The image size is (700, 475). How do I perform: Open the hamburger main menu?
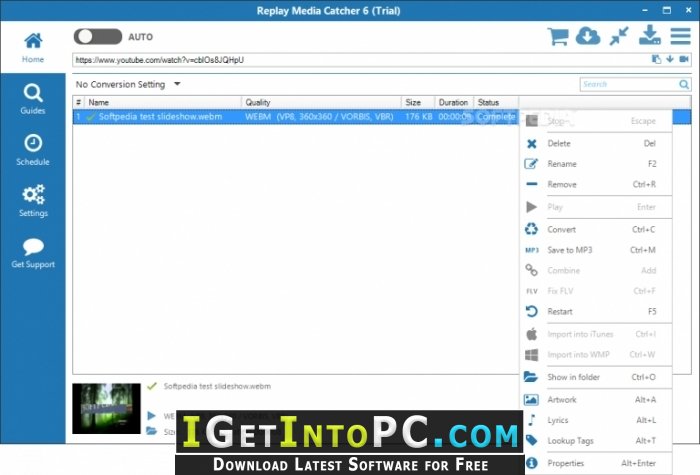(x=680, y=36)
